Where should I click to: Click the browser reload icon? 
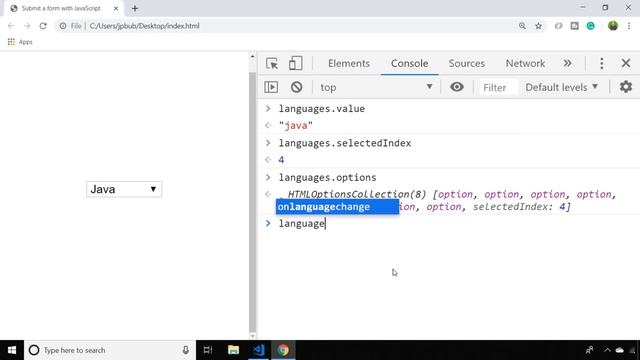point(43,26)
